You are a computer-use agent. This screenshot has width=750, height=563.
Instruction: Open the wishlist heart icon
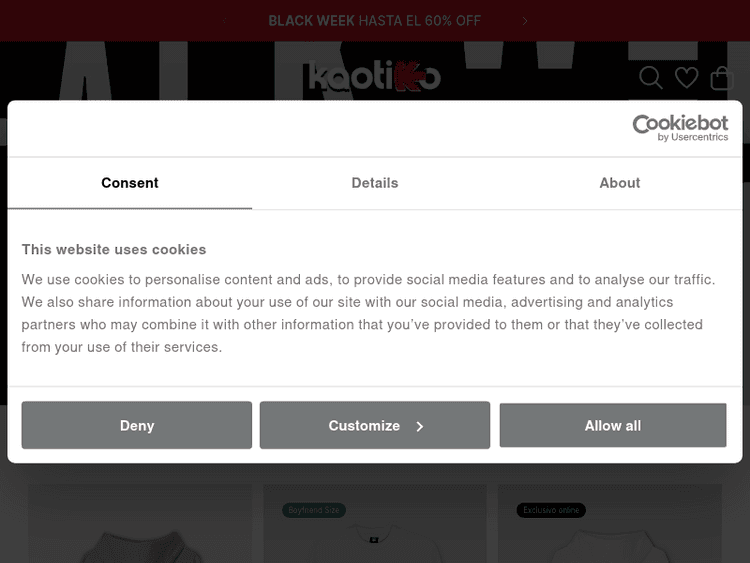(686, 78)
